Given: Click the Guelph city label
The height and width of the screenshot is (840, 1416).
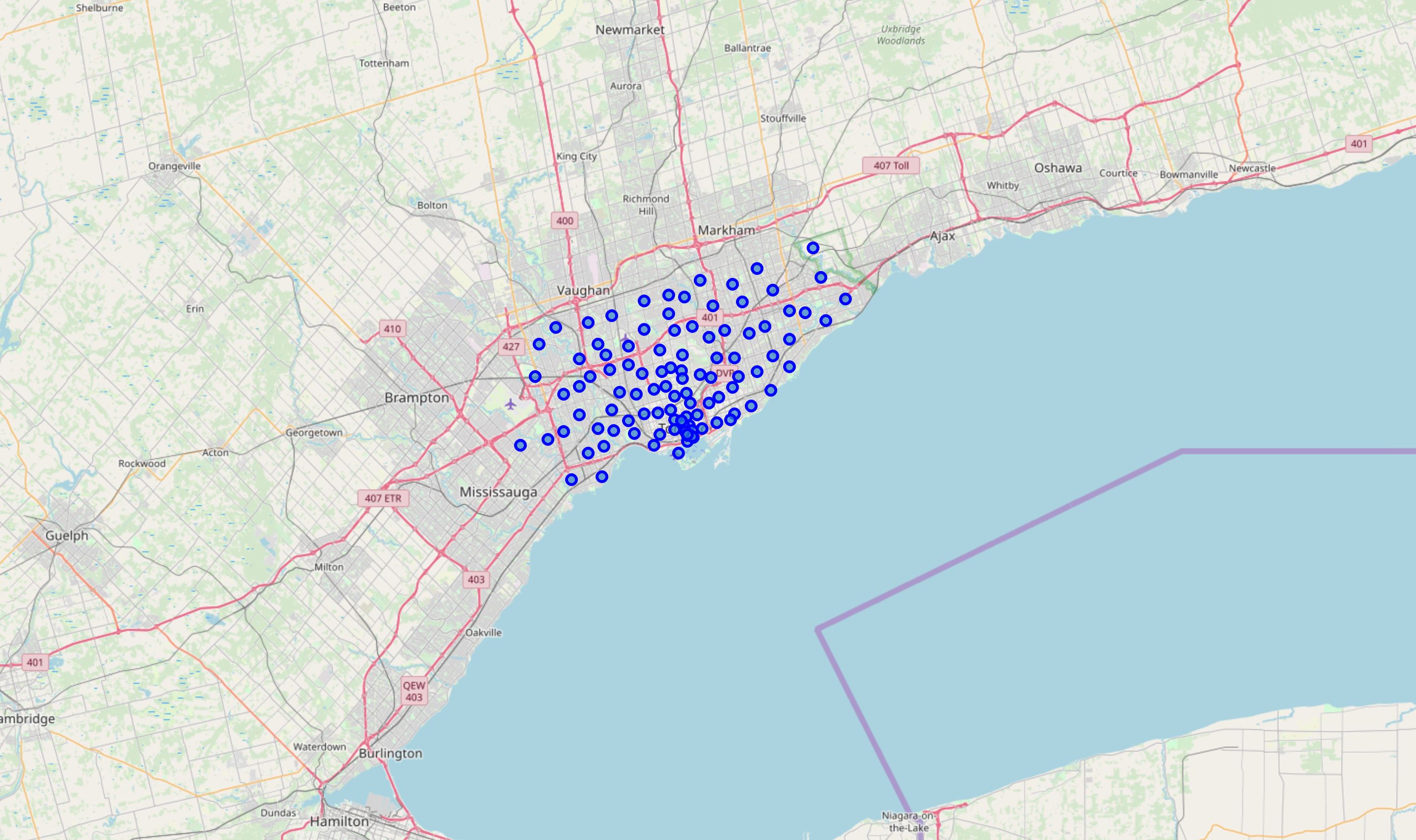Looking at the screenshot, I should tap(67, 536).
